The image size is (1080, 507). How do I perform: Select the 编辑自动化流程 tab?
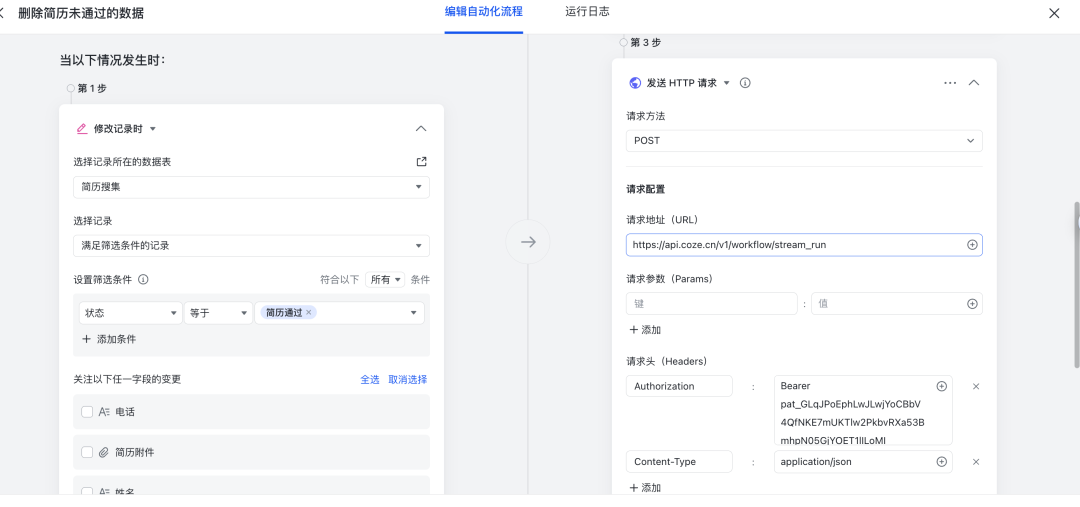pos(483,12)
